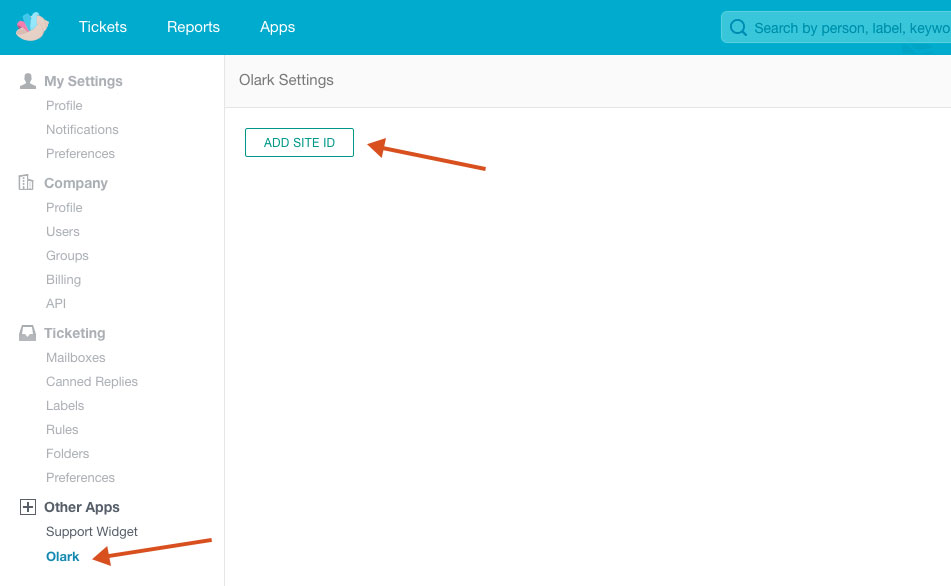Click the search magnifier icon
The height and width of the screenshot is (586, 951).
tap(739, 28)
